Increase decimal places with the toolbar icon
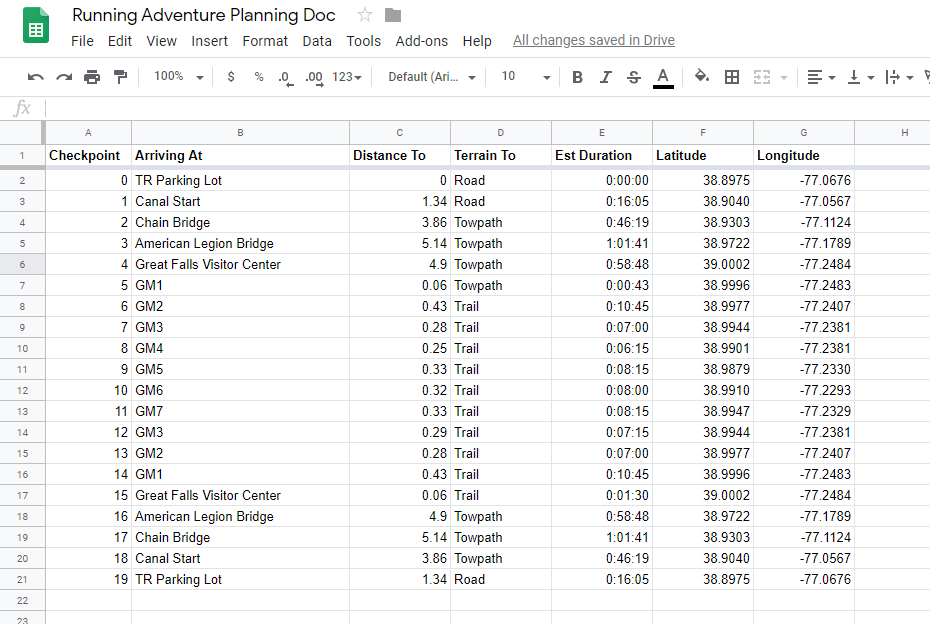Viewport: 930px width, 624px height. click(x=312, y=77)
